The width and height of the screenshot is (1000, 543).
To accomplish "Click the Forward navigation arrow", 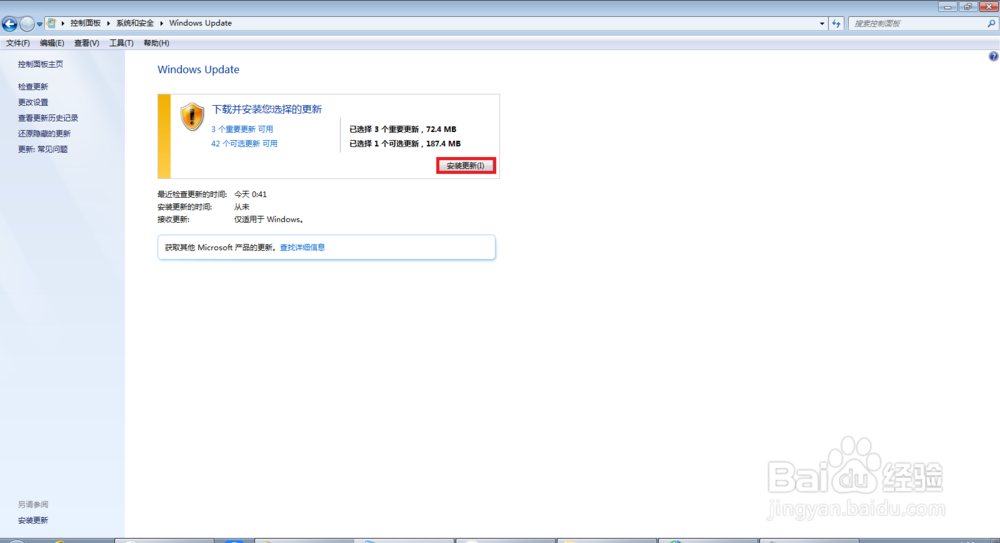I will (27, 24).
